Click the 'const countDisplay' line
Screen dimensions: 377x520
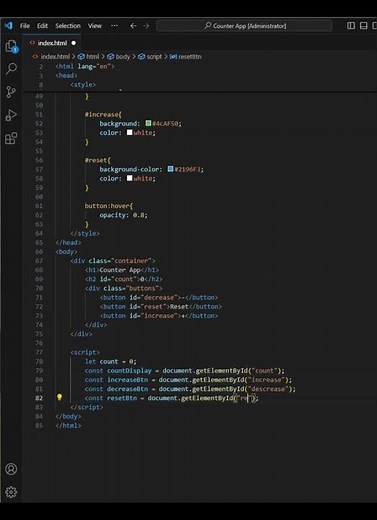(185, 371)
